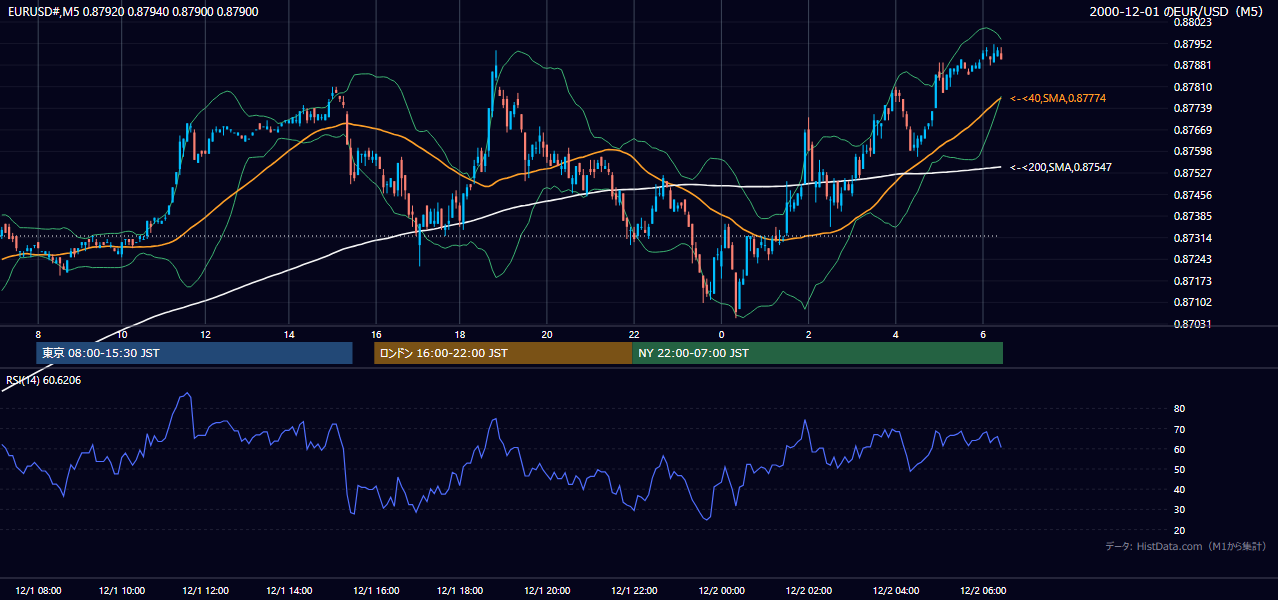Click the RSI(14) 60.6206 indicator label
Viewport: 1278px width, 600px height.
coord(43,380)
